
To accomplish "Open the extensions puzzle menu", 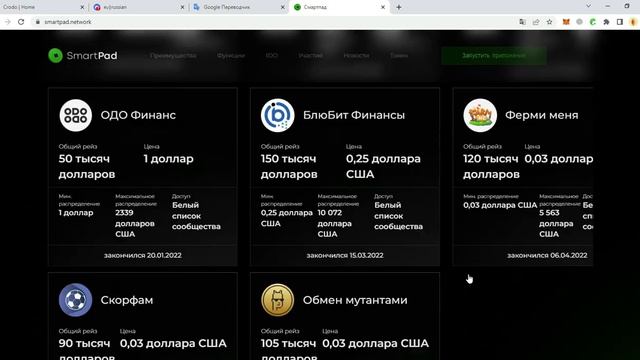I will (606, 22).
